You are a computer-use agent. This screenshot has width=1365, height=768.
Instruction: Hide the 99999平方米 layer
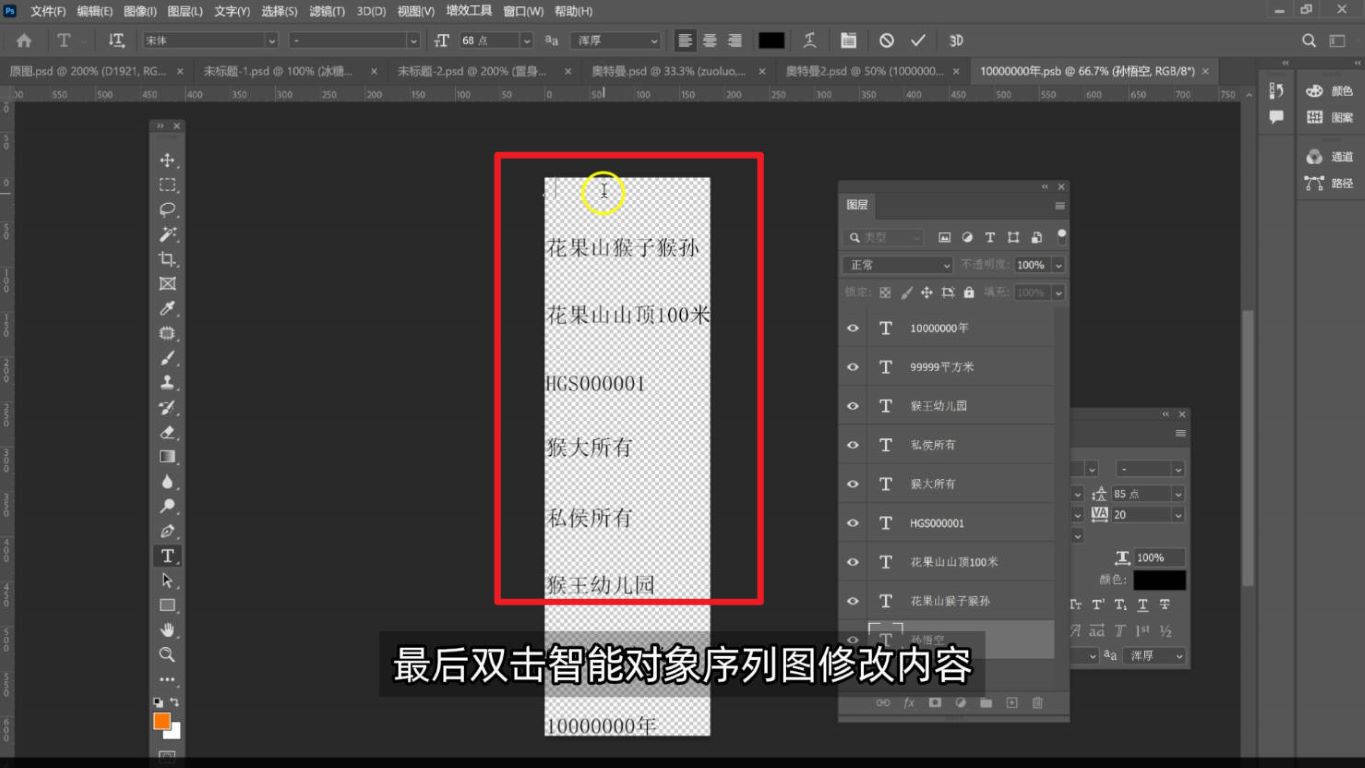pos(853,367)
